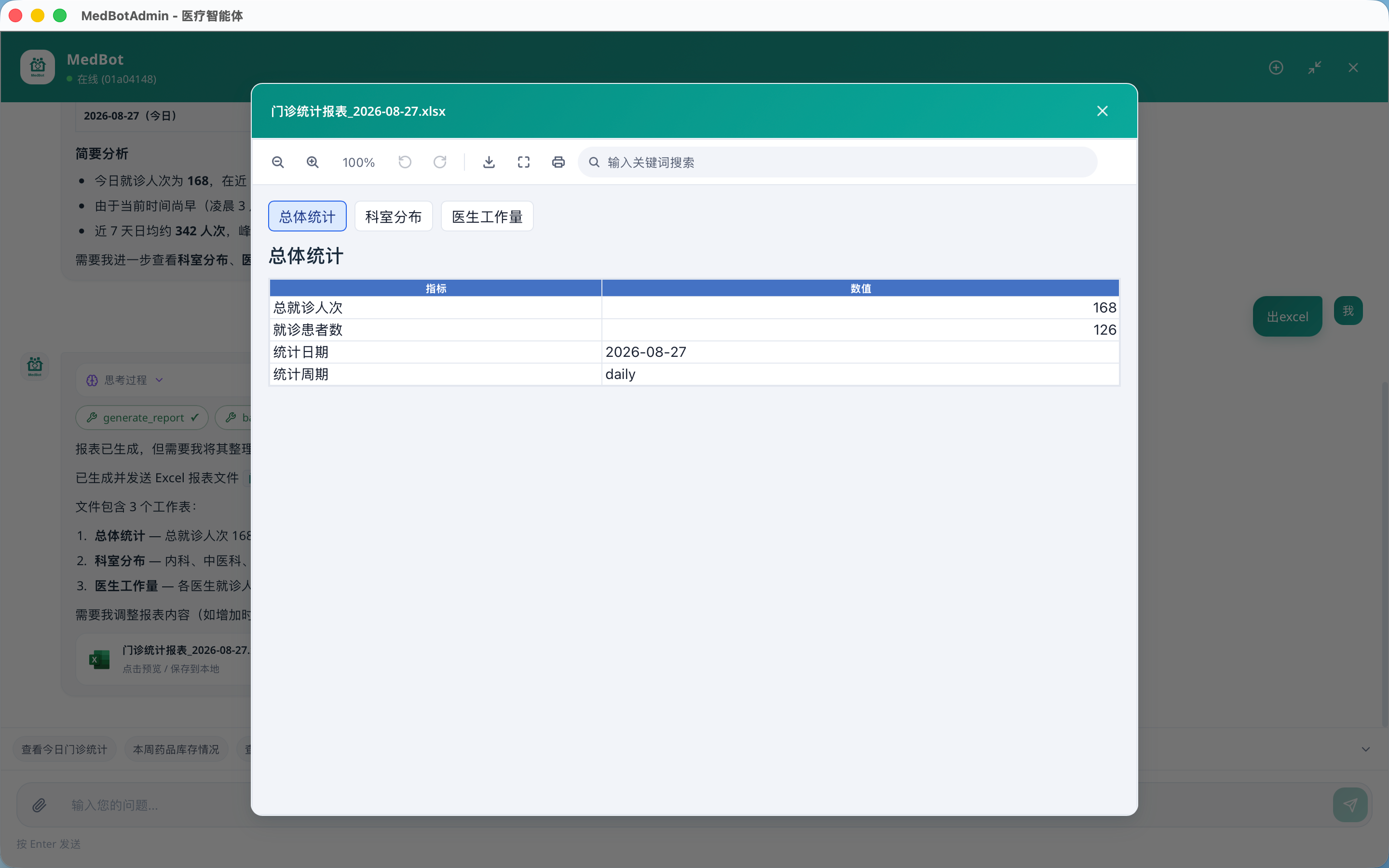Image resolution: width=1389 pixels, height=868 pixels.
Task: Select the value 126 cell
Action: [860, 330]
